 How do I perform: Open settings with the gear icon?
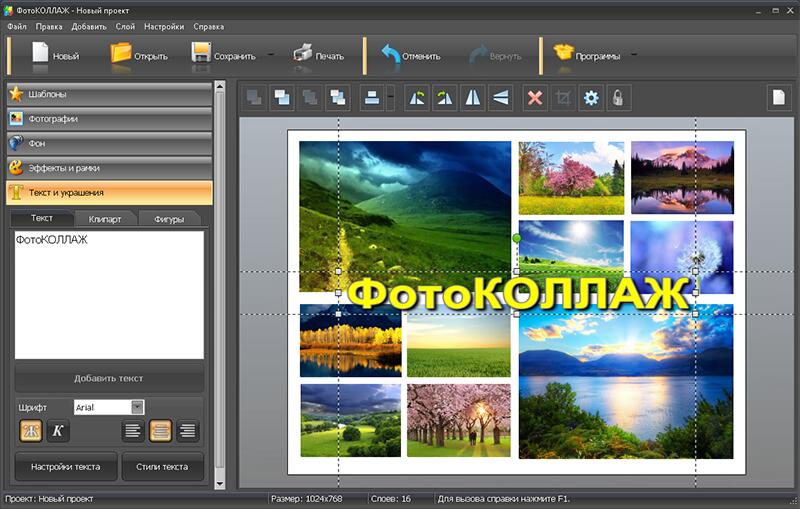591,98
